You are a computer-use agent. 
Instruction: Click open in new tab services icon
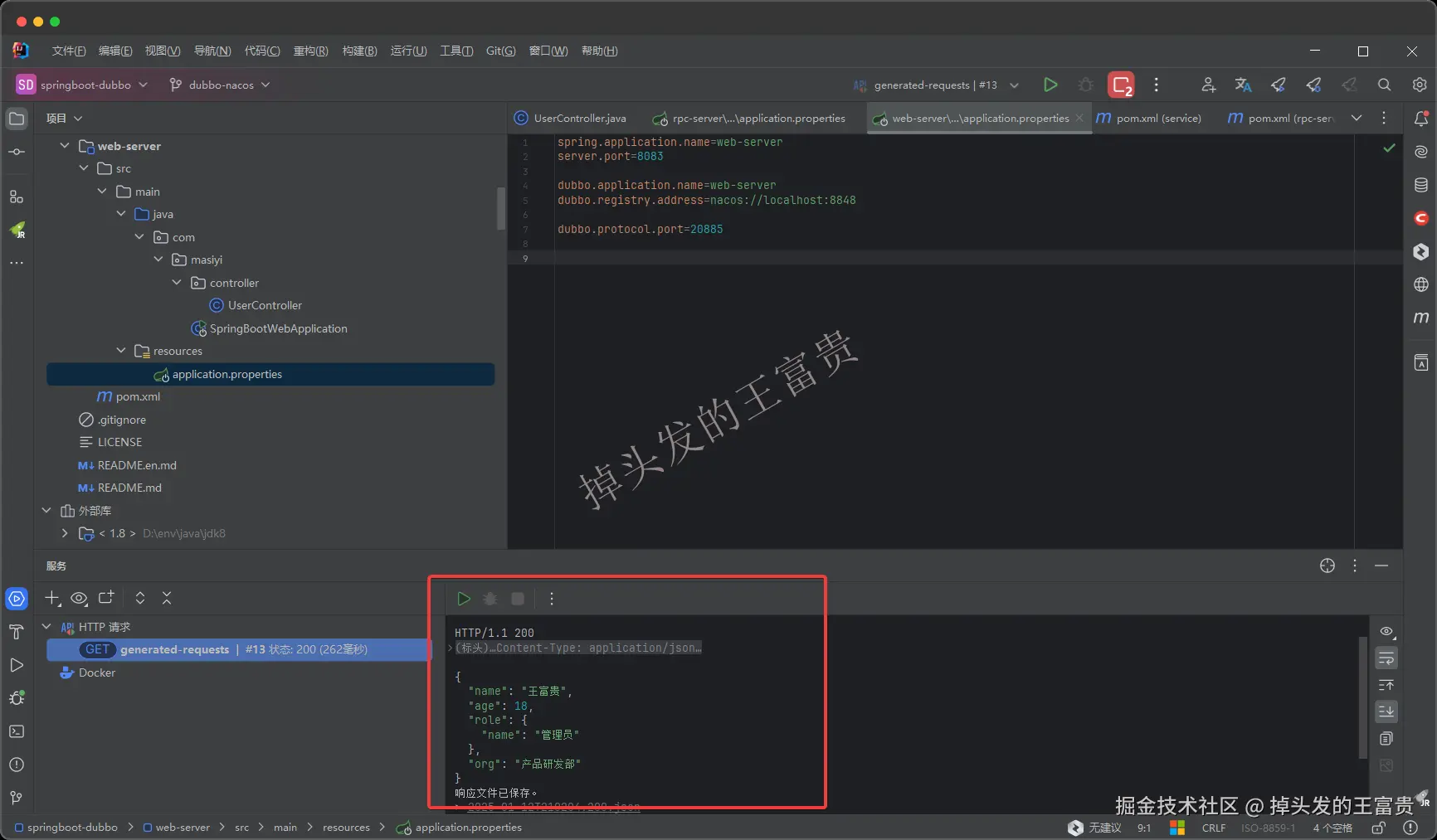(106, 598)
